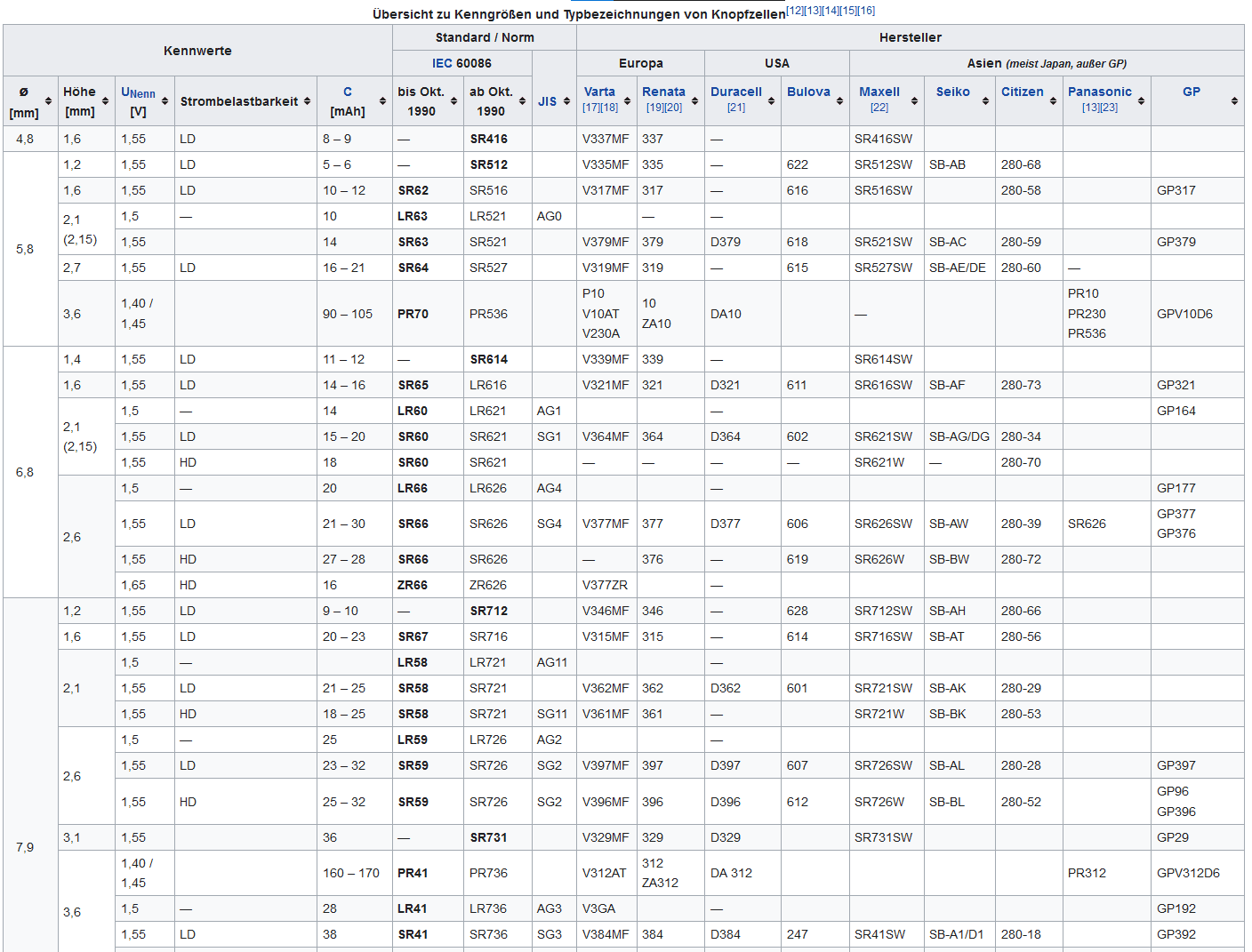Click the sort arrows in the GP header

pyautogui.click(x=1234, y=101)
